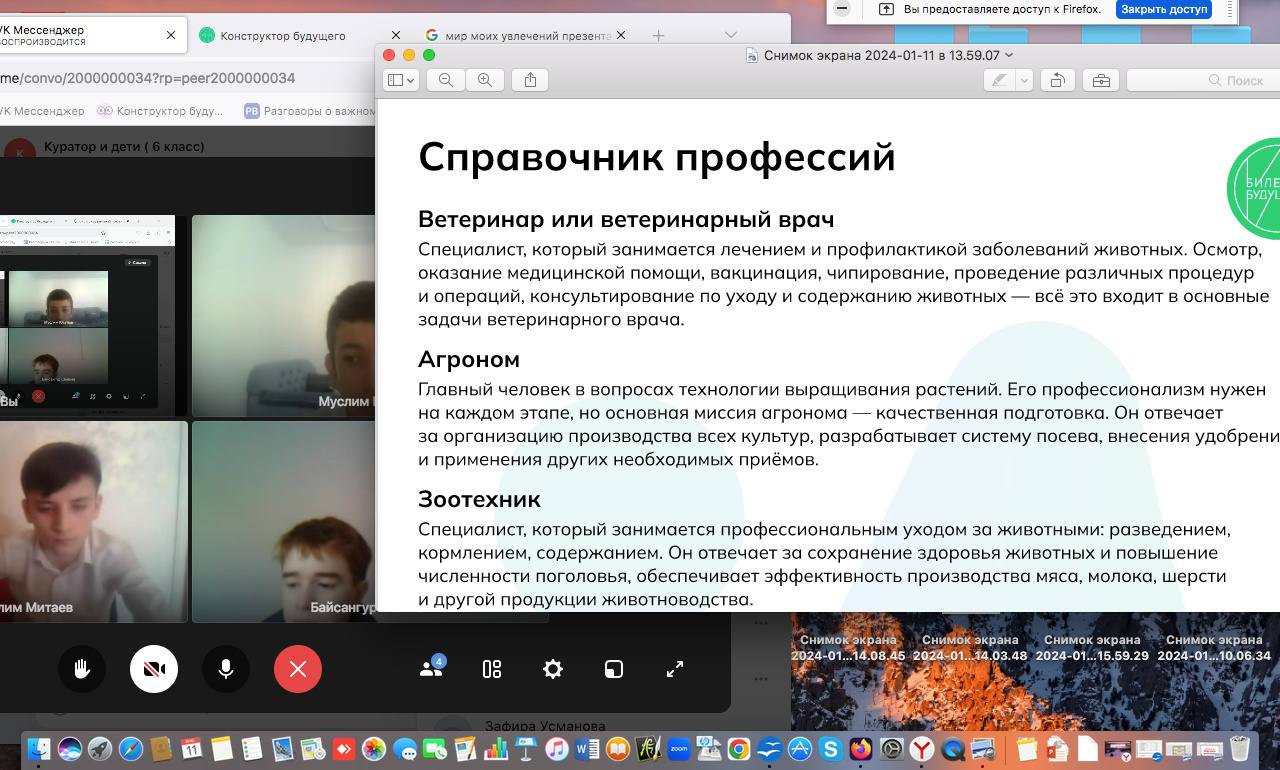End the call with red button
This screenshot has height=770, width=1280.
coord(298,669)
